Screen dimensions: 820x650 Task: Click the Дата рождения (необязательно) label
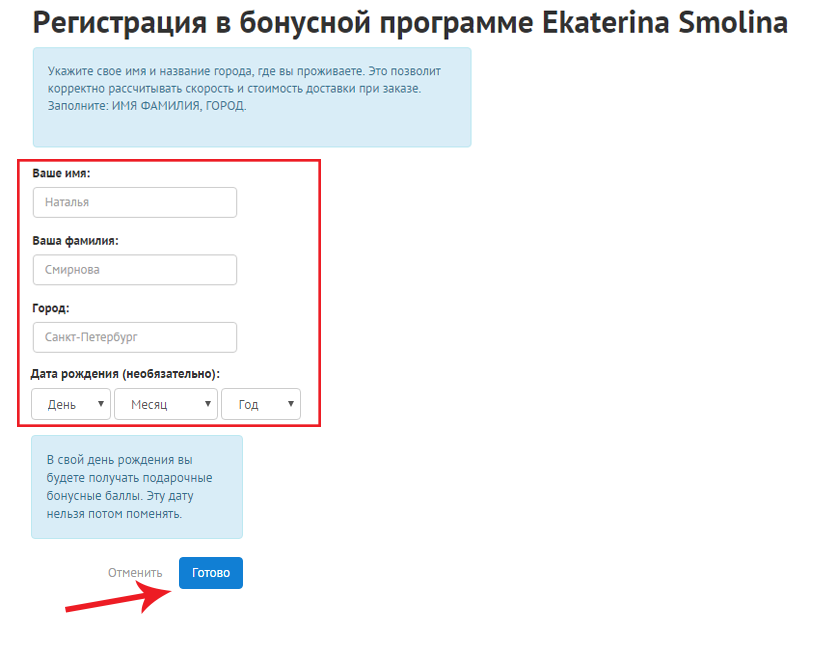click(126, 374)
